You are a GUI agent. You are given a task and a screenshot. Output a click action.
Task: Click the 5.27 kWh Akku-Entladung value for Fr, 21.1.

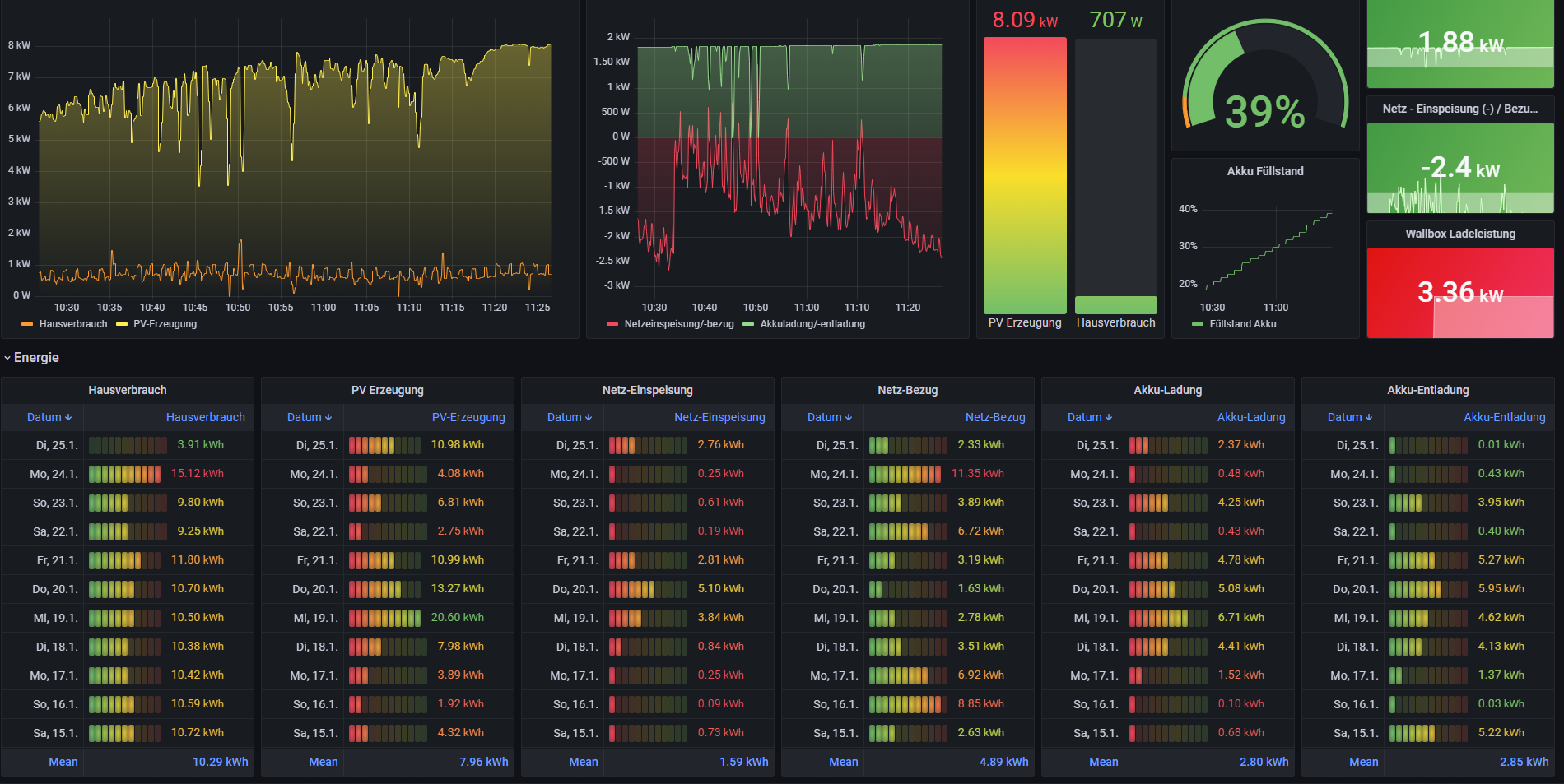1501,559
